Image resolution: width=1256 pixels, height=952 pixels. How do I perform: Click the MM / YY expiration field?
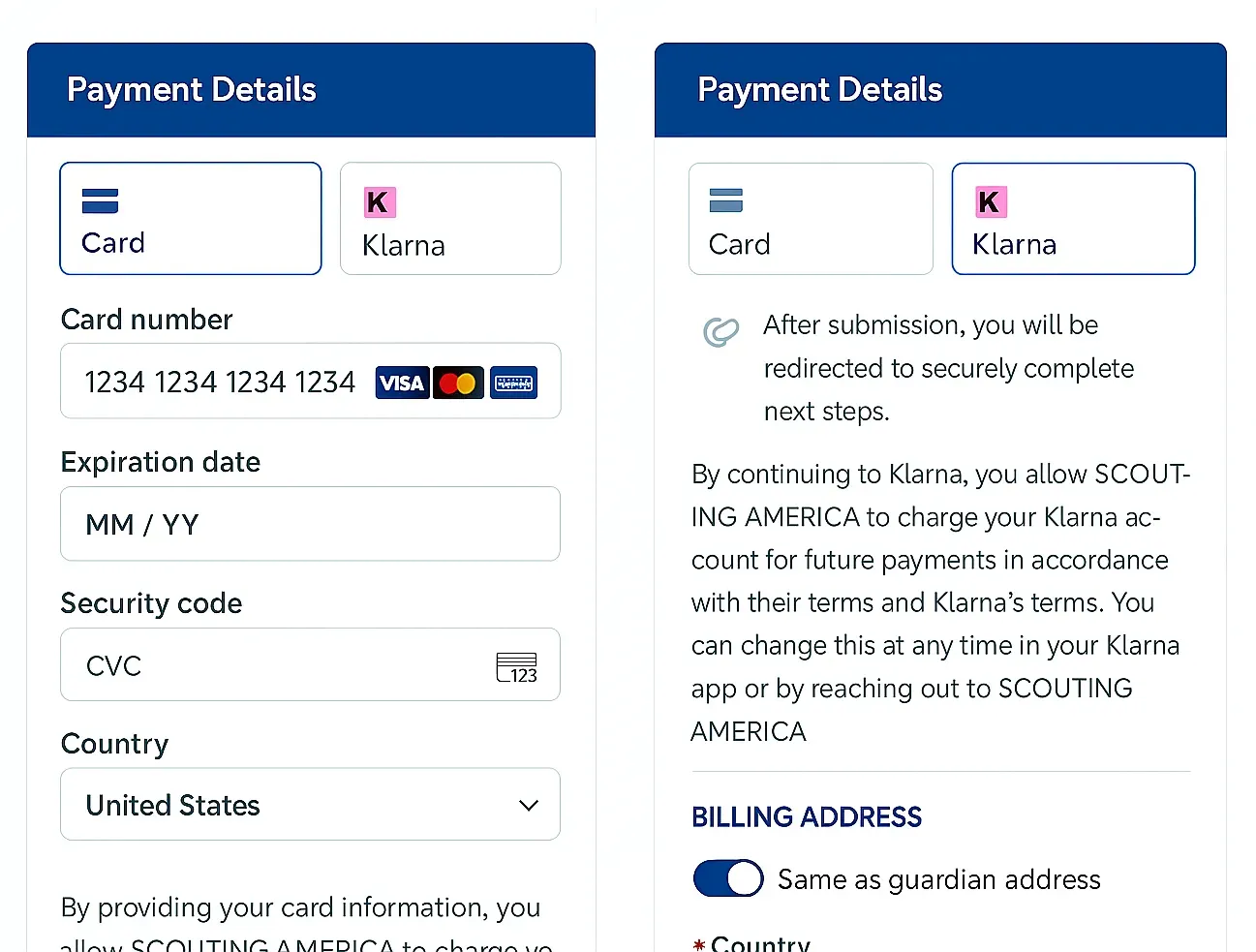coord(310,524)
